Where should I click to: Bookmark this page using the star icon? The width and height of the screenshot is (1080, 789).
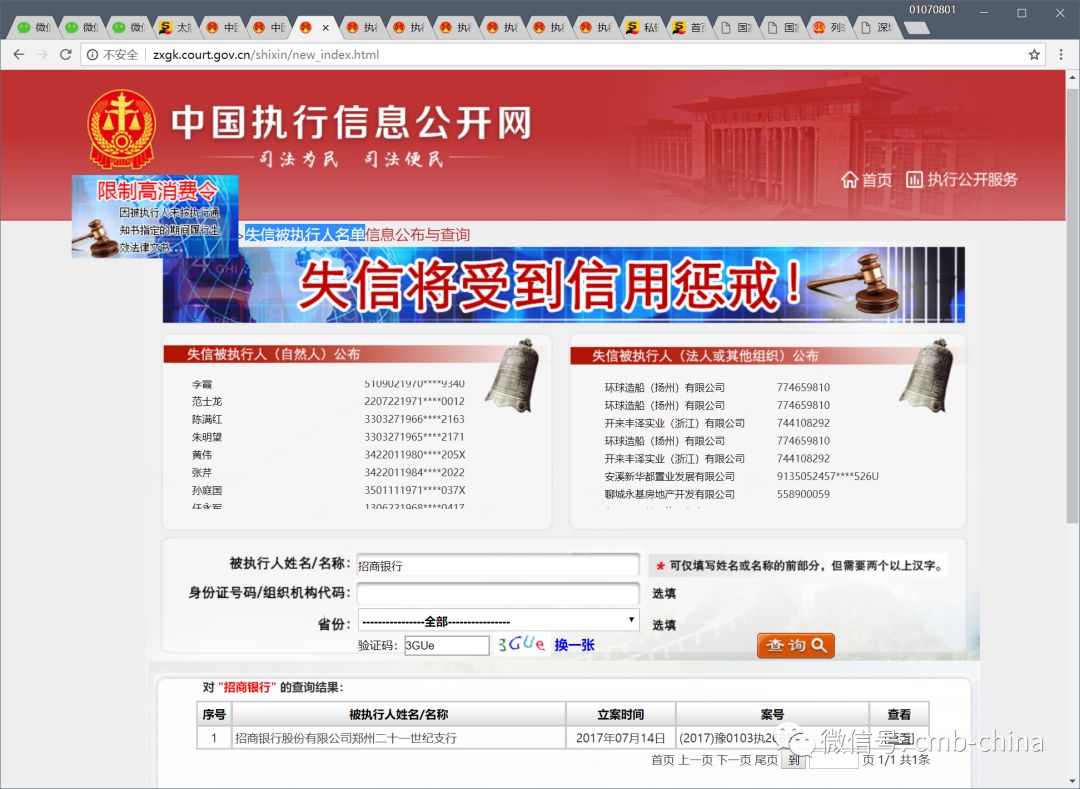[1034, 54]
